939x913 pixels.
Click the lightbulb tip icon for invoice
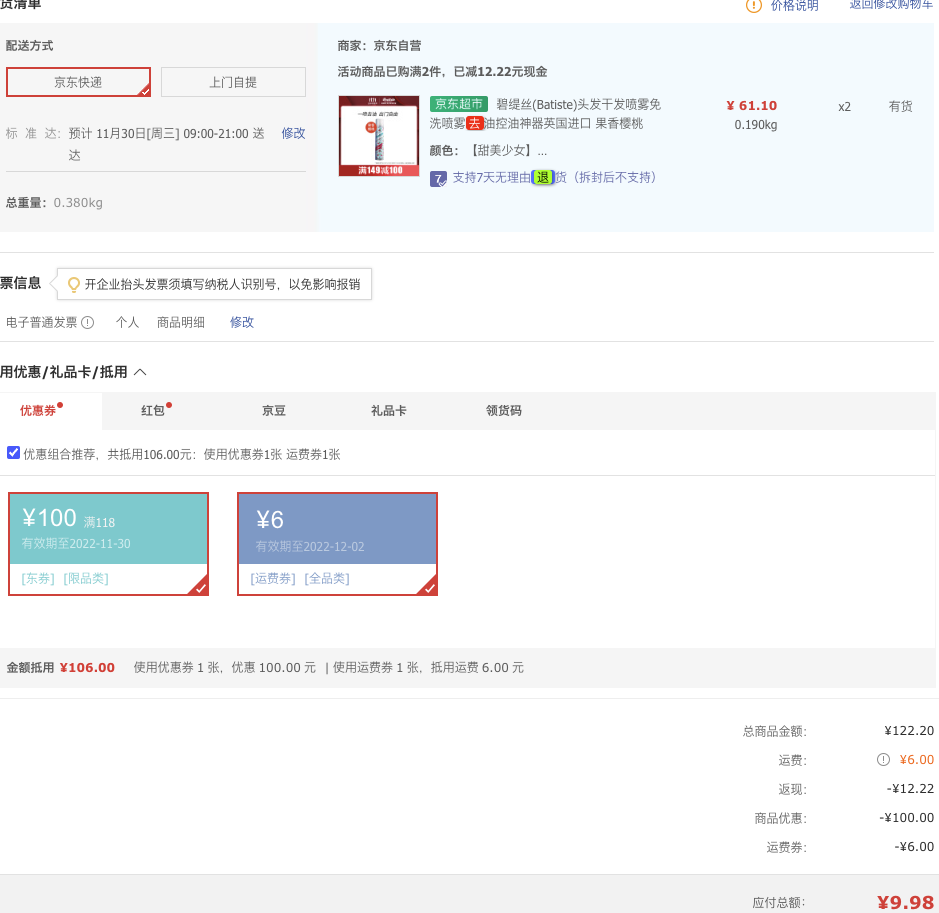coord(74,284)
